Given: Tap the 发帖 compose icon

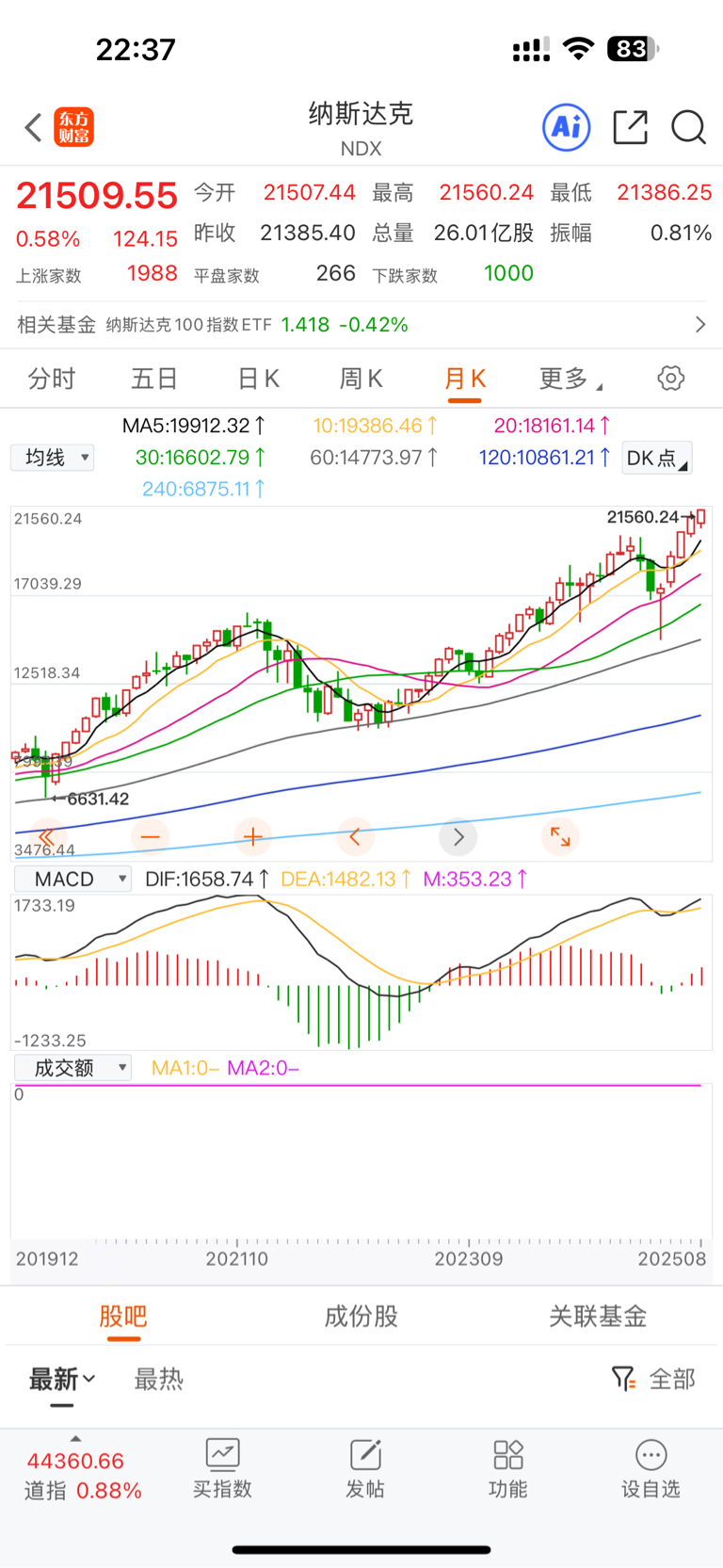Looking at the screenshot, I should point(365,1455).
